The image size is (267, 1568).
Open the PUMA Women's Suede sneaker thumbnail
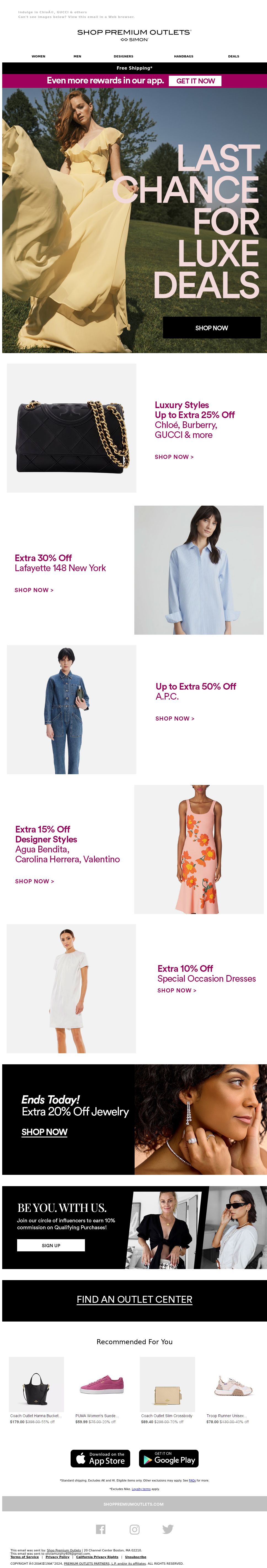(x=102, y=1384)
